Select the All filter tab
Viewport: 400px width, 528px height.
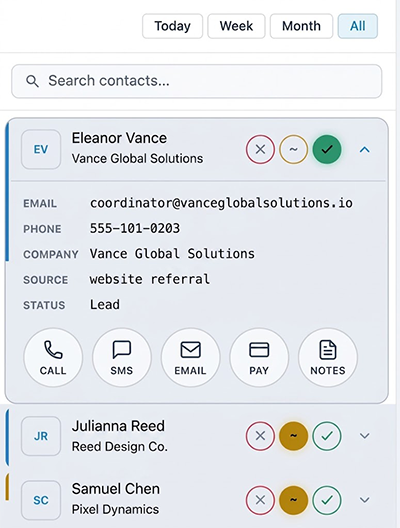click(x=358, y=26)
